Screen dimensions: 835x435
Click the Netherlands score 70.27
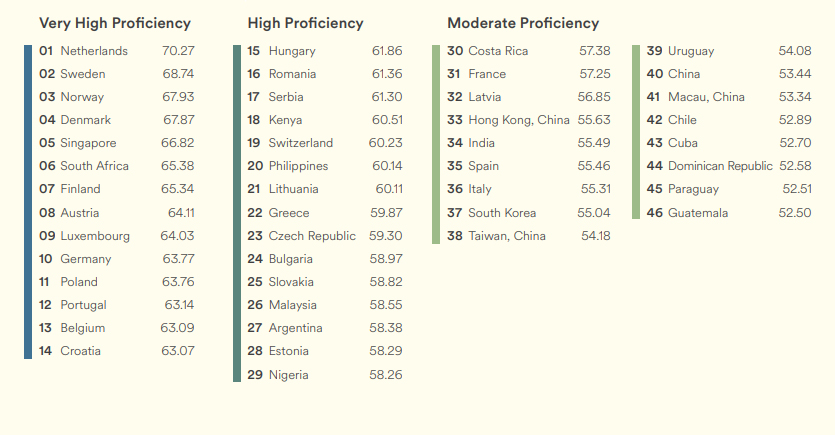[178, 51]
